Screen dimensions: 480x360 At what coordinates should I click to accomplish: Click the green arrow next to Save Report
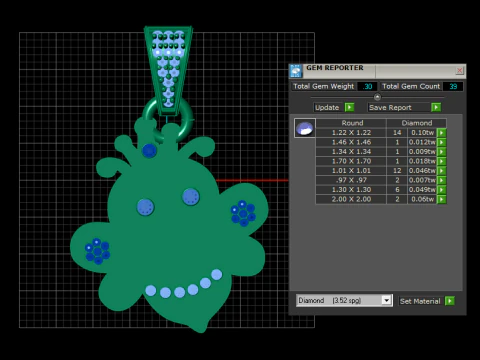point(436,107)
